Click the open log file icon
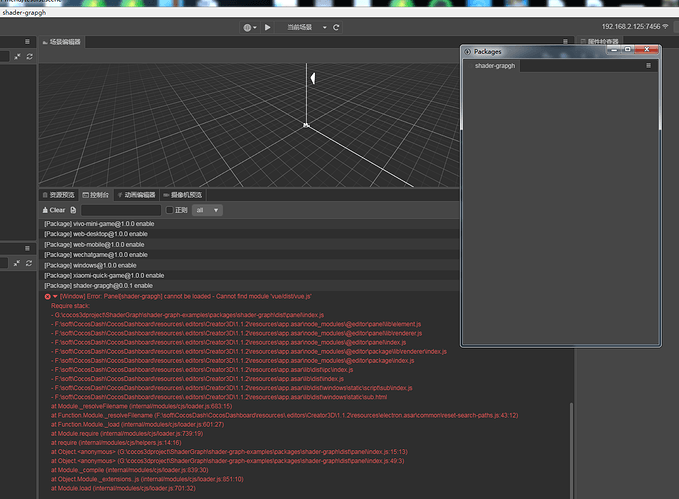Screen dimensions: 679x499 pyautogui.click(x=75, y=210)
